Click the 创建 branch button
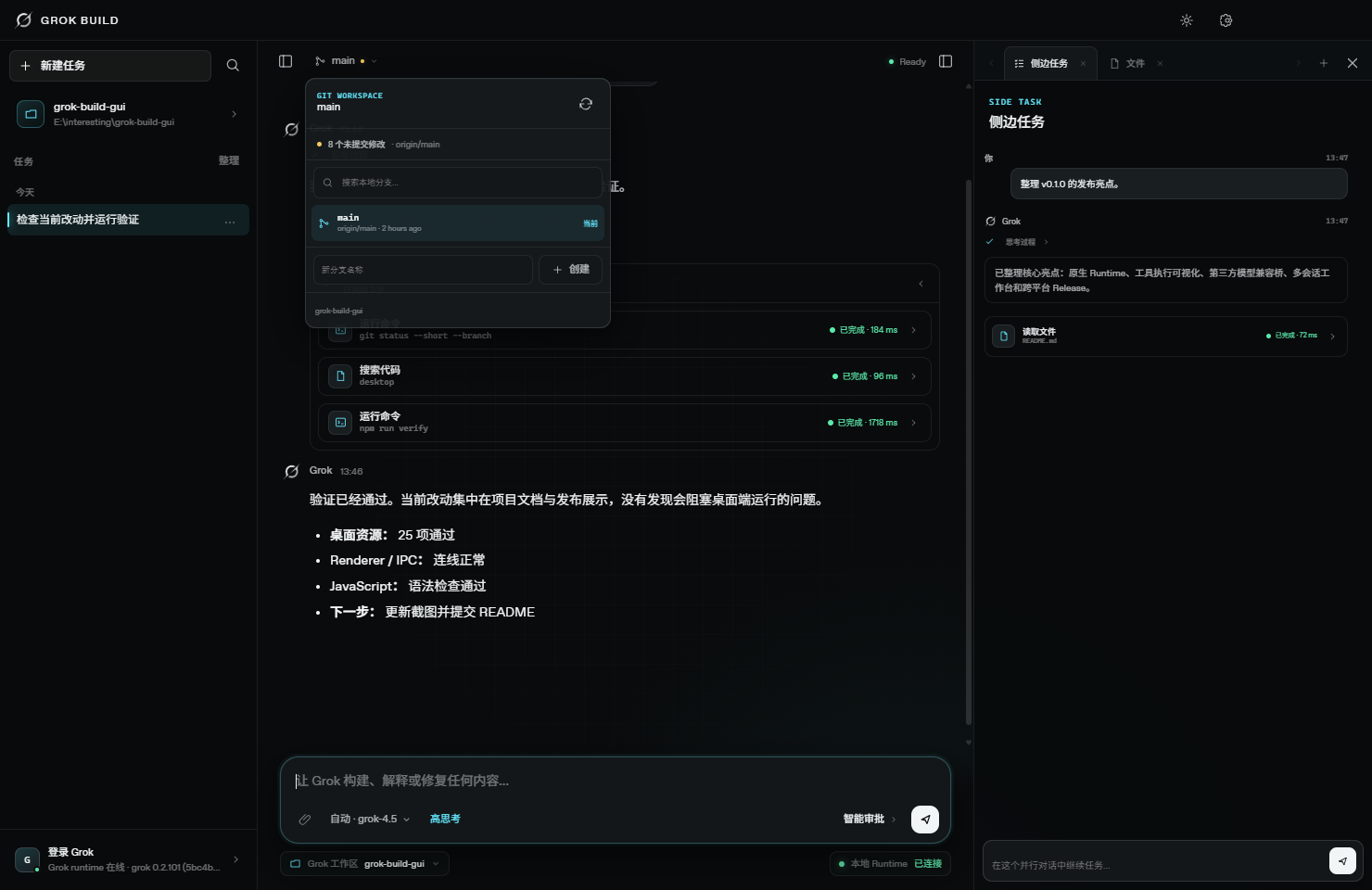 (571, 270)
